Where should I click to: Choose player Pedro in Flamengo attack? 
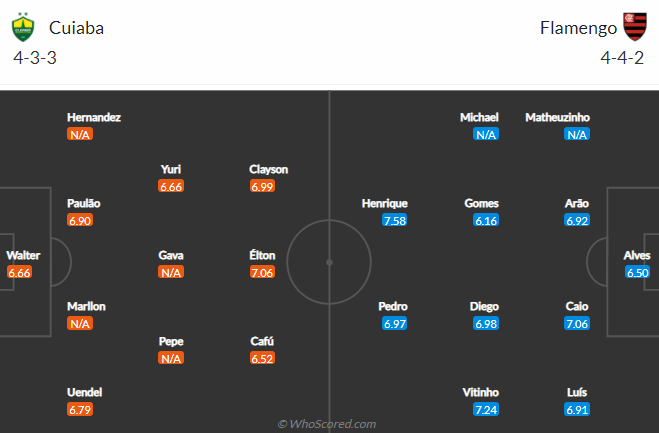click(393, 306)
